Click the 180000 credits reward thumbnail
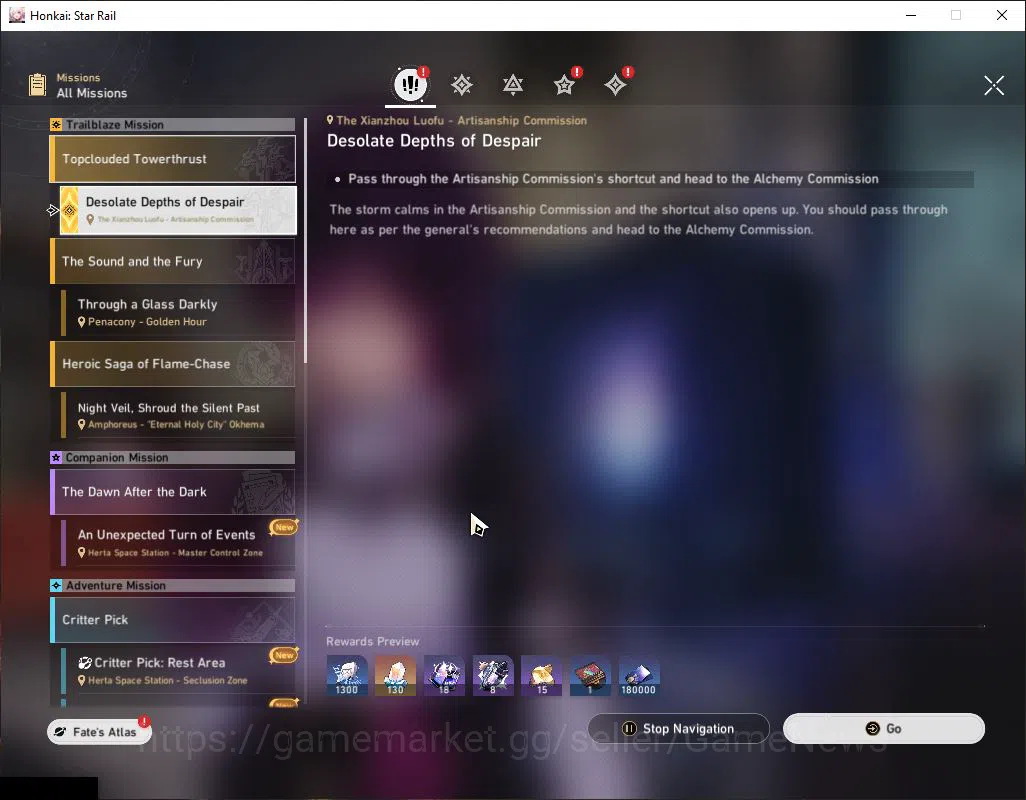The height and width of the screenshot is (800, 1026). (x=639, y=676)
